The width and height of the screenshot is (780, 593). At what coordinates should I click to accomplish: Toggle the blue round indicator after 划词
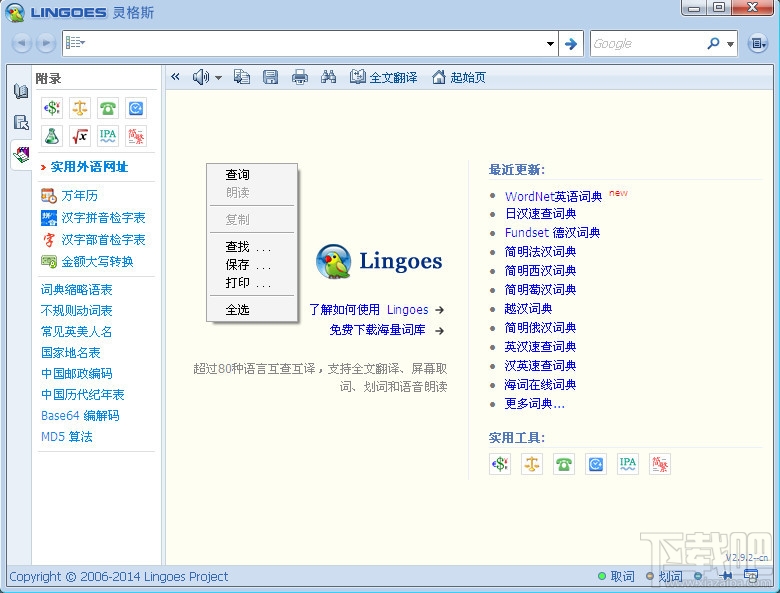coord(698,576)
